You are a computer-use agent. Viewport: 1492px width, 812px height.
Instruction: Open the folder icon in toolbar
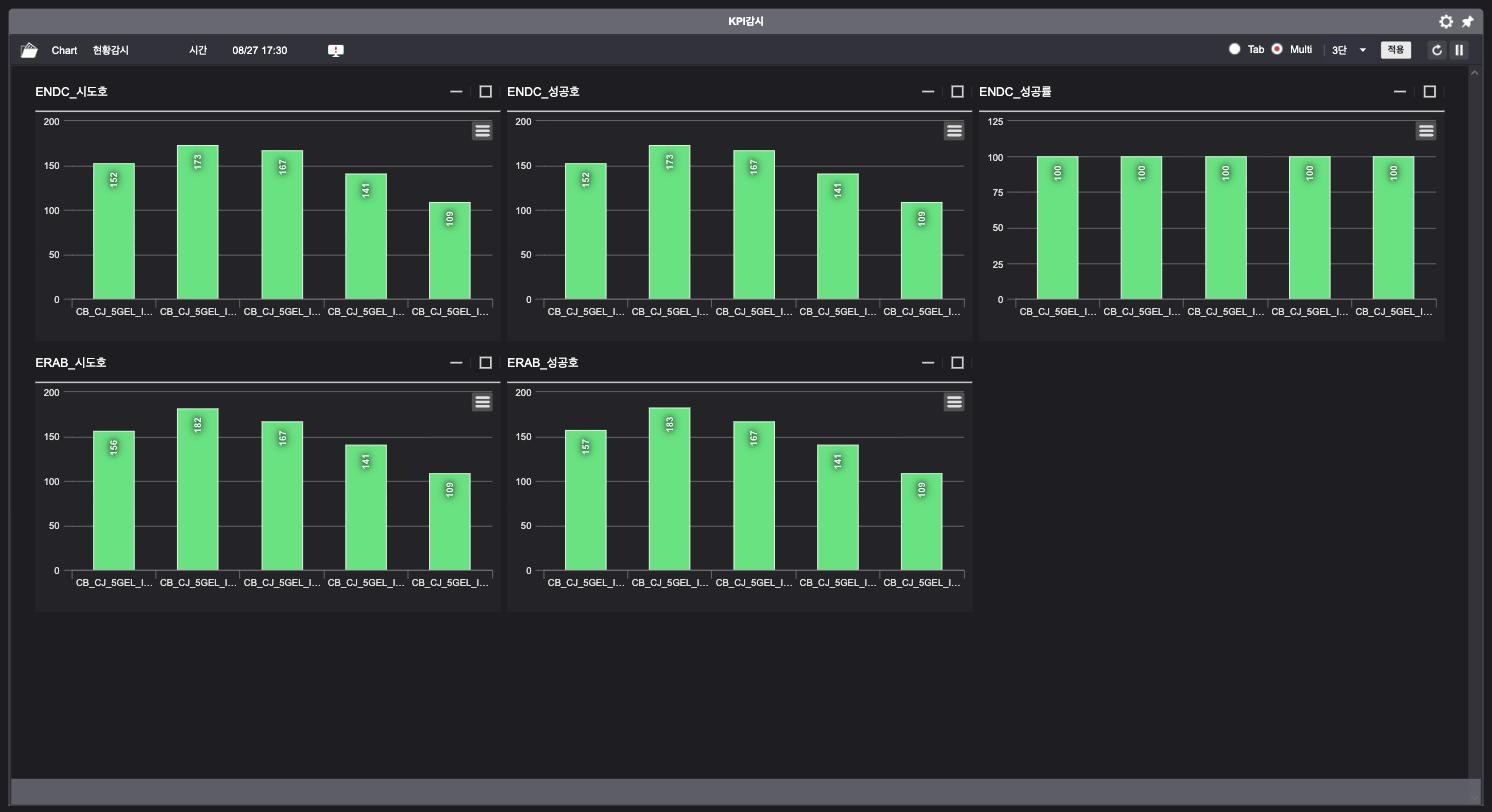tap(29, 50)
